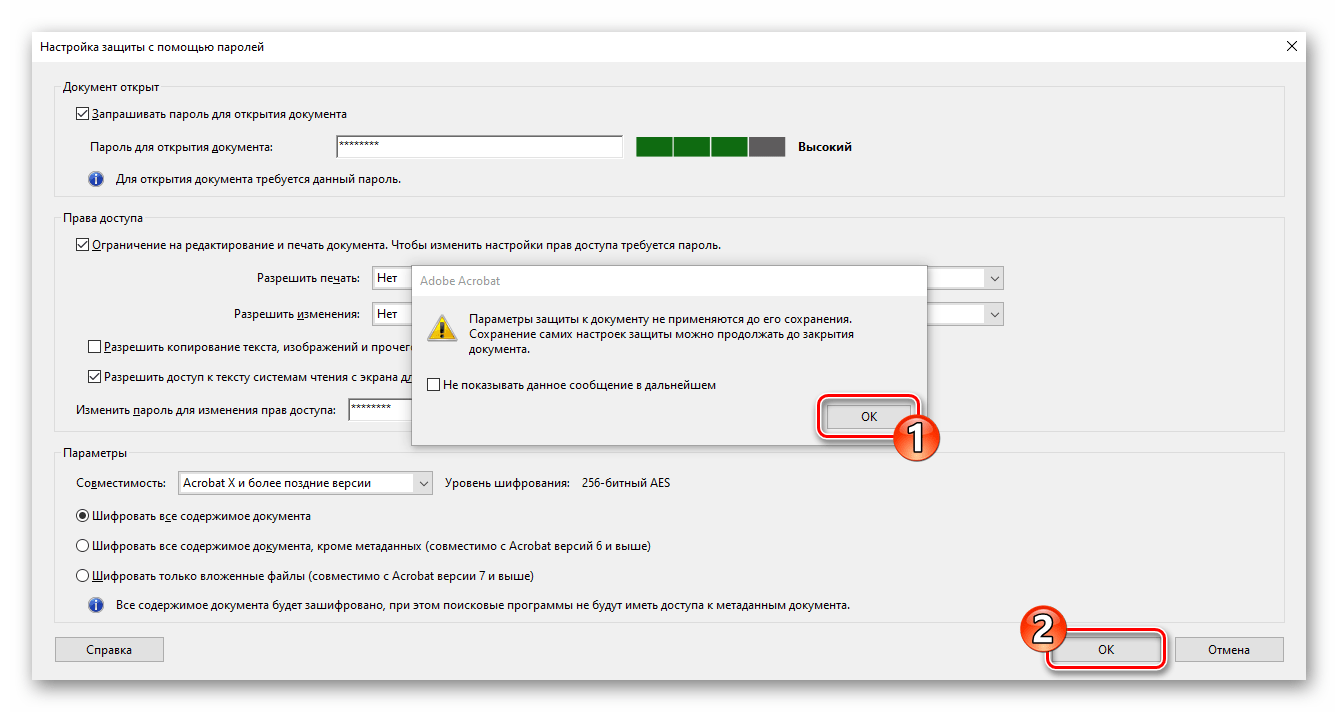Click the 'Высокий' strength label

coord(825,147)
